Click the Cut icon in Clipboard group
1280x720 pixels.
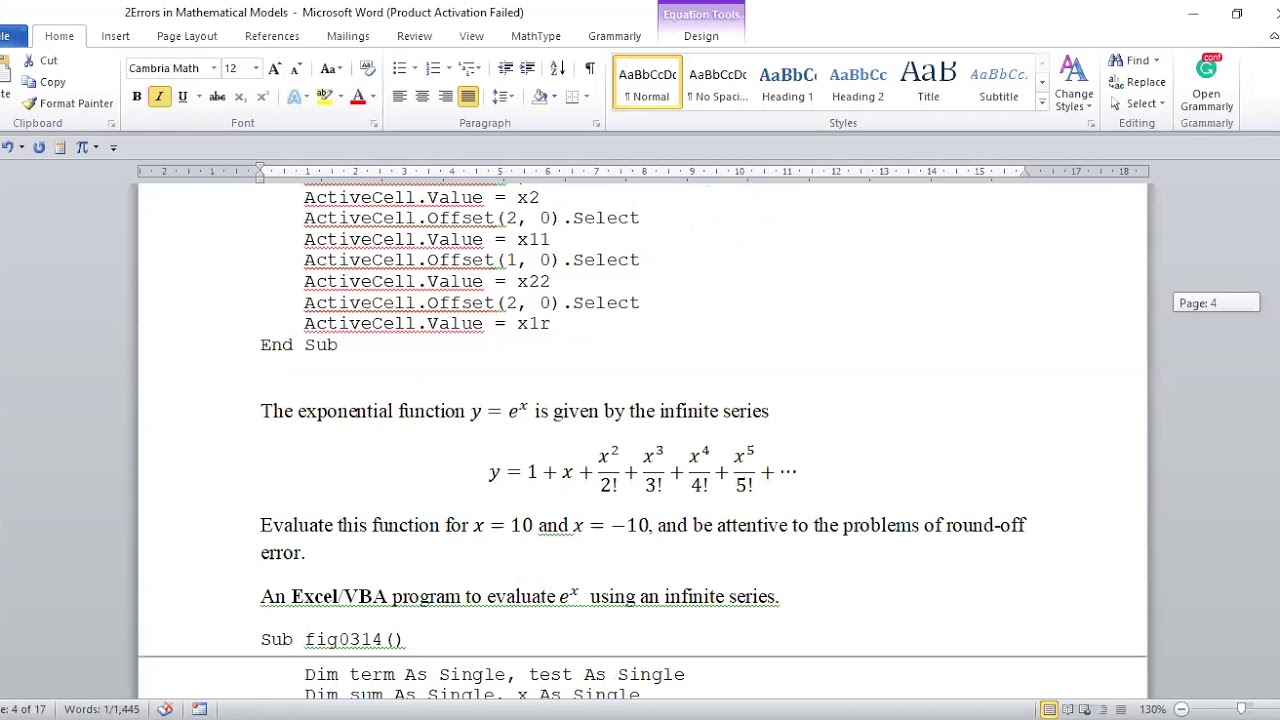coord(30,61)
